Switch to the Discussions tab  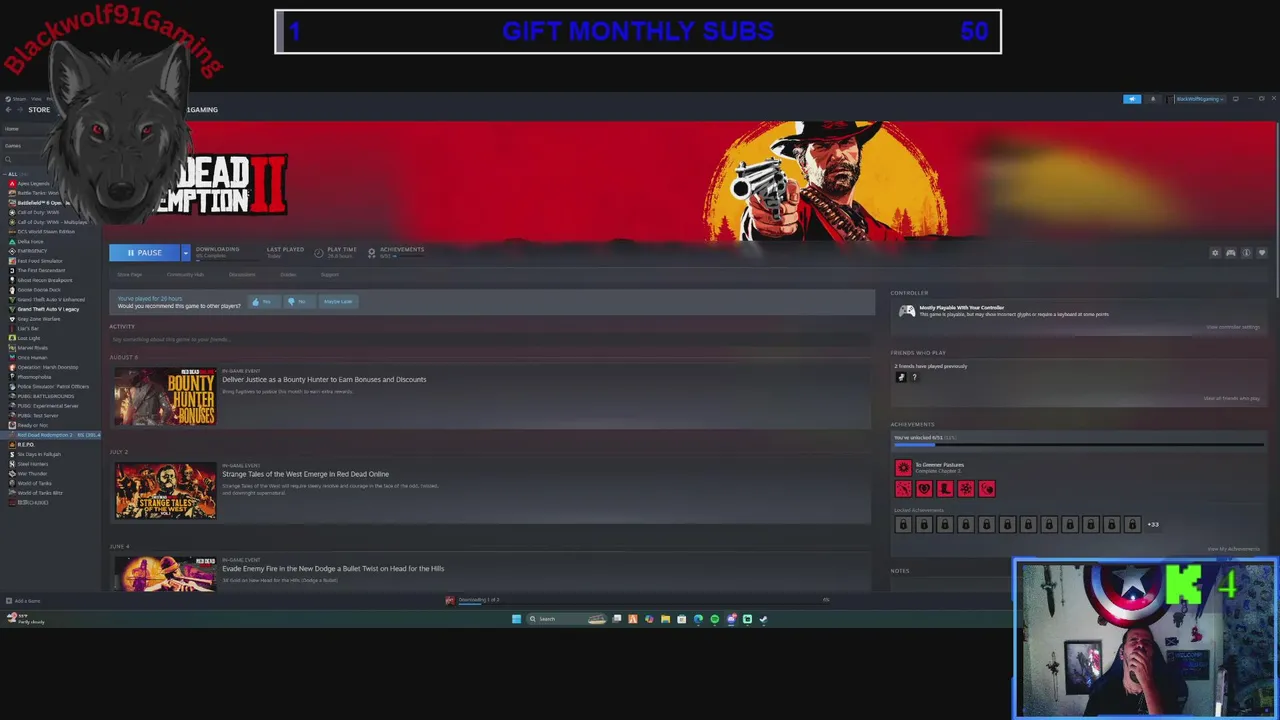coord(242,274)
